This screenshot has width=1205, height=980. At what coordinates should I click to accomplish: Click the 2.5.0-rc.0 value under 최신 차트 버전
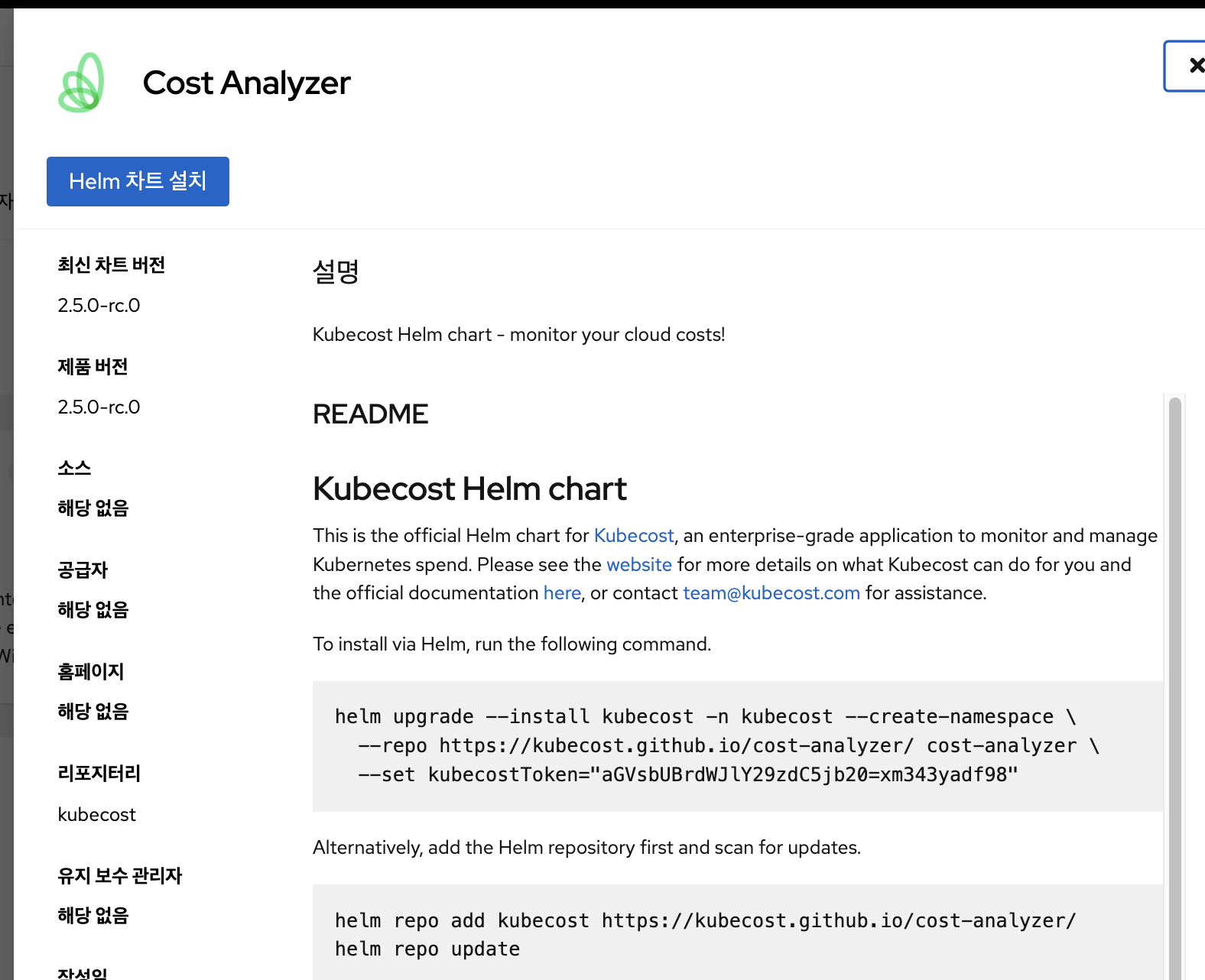pyautogui.click(x=99, y=305)
